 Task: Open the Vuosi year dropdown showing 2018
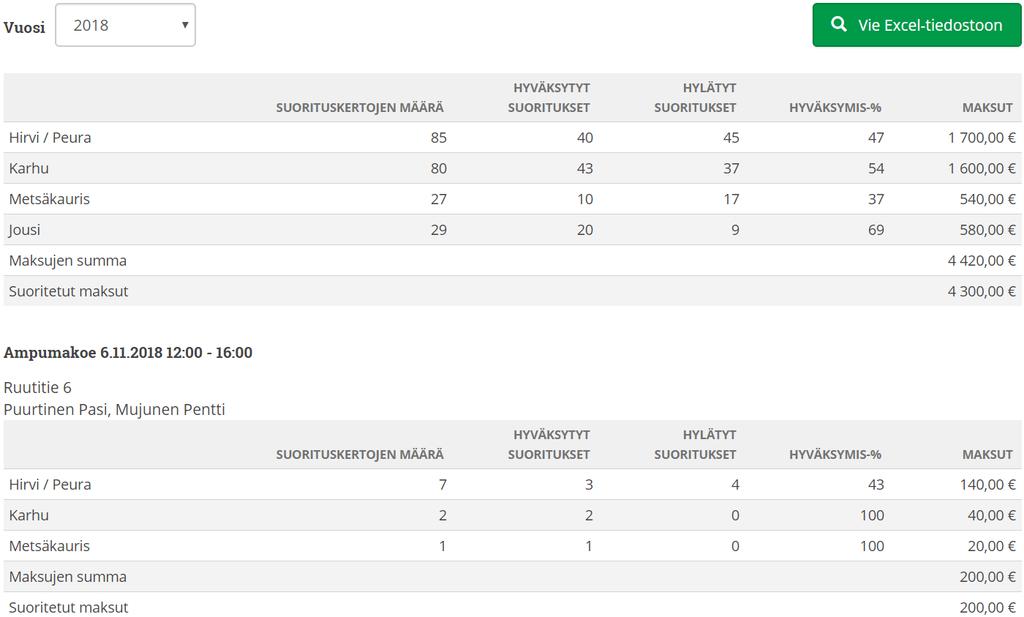coord(125,25)
